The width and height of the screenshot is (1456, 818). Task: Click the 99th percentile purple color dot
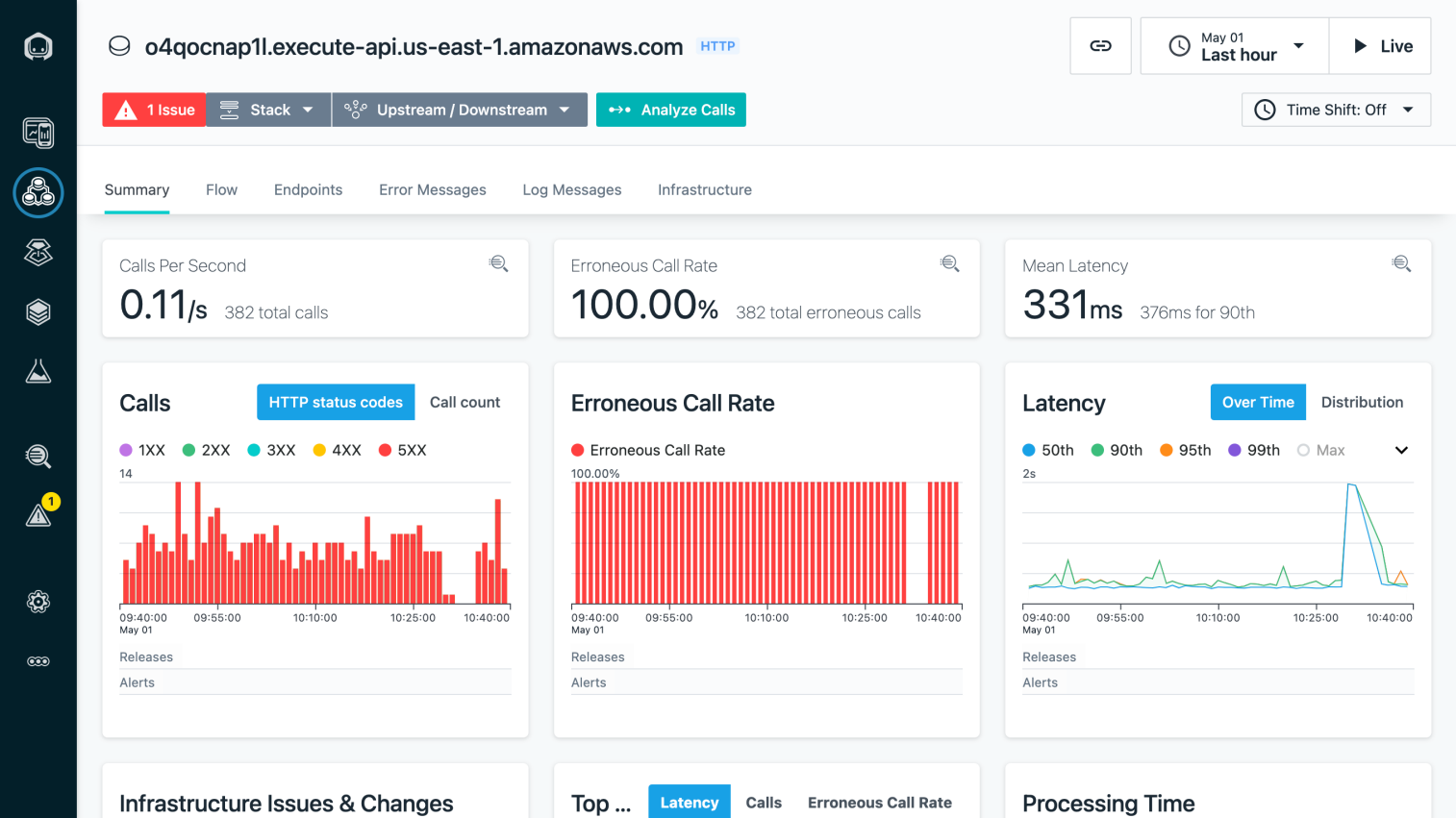tap(1235, 450)
